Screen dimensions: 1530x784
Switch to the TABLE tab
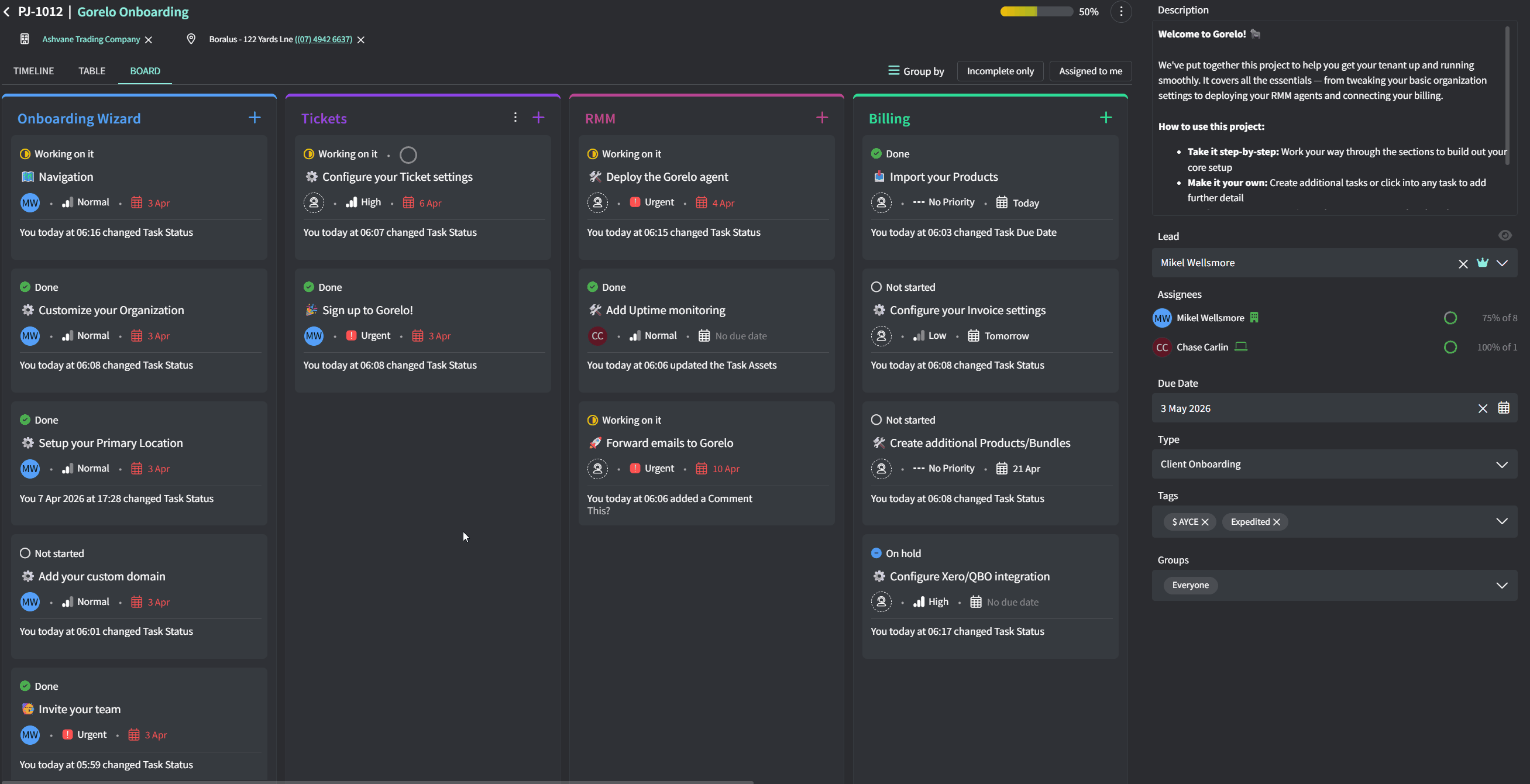point(91,71)
